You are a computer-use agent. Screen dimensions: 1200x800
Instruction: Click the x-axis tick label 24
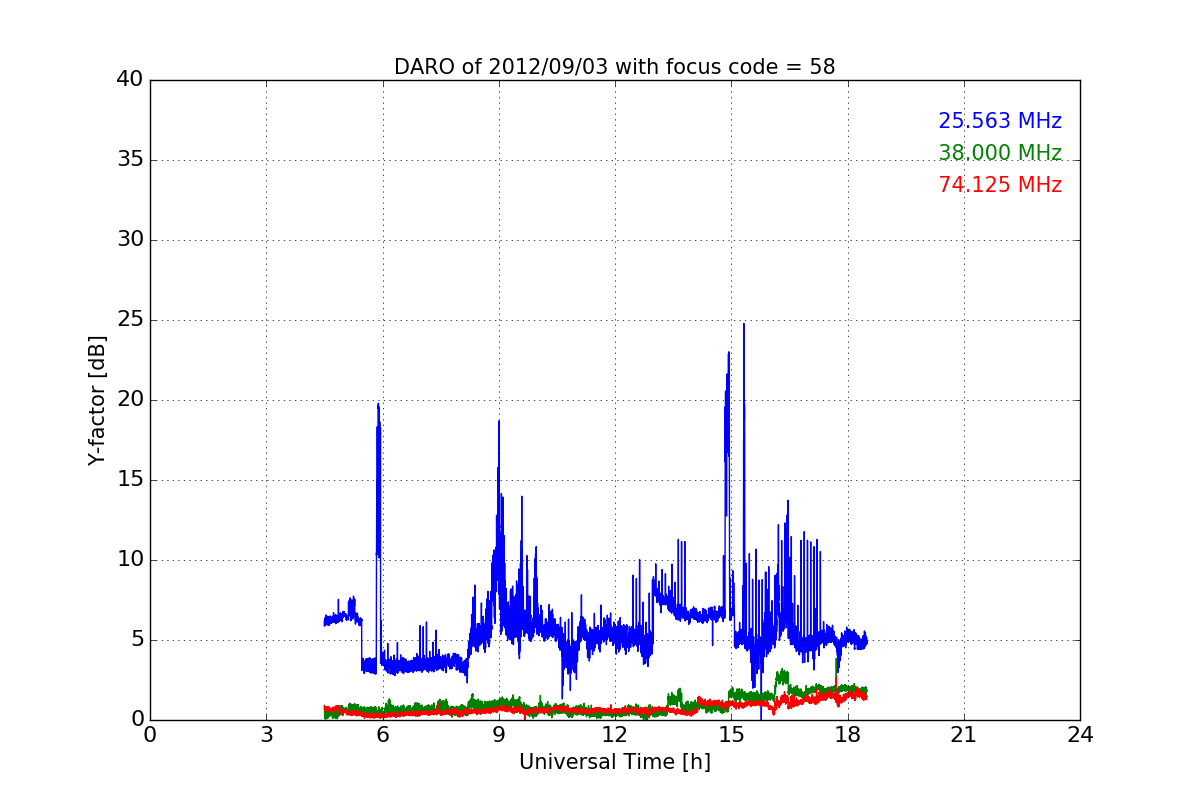1080,734
